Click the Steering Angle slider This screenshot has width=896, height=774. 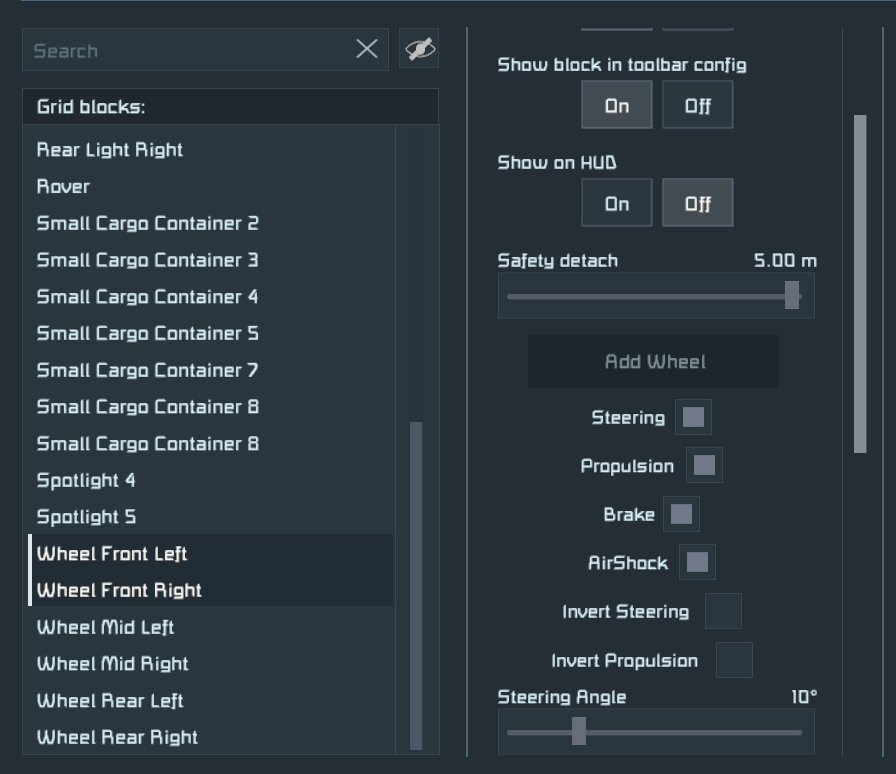click(655, 732)
